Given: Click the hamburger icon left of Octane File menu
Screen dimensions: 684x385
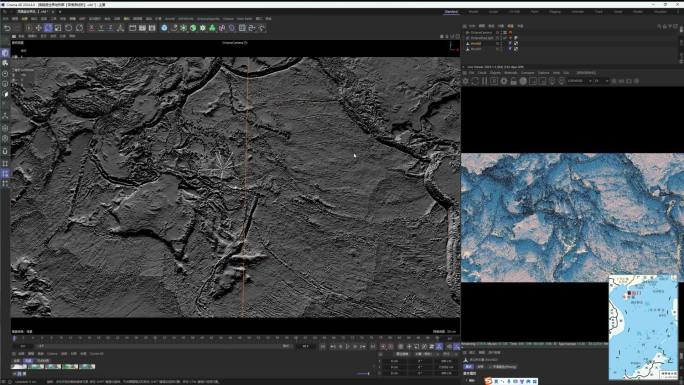Looking at the screenshot, I should (464, 72).
